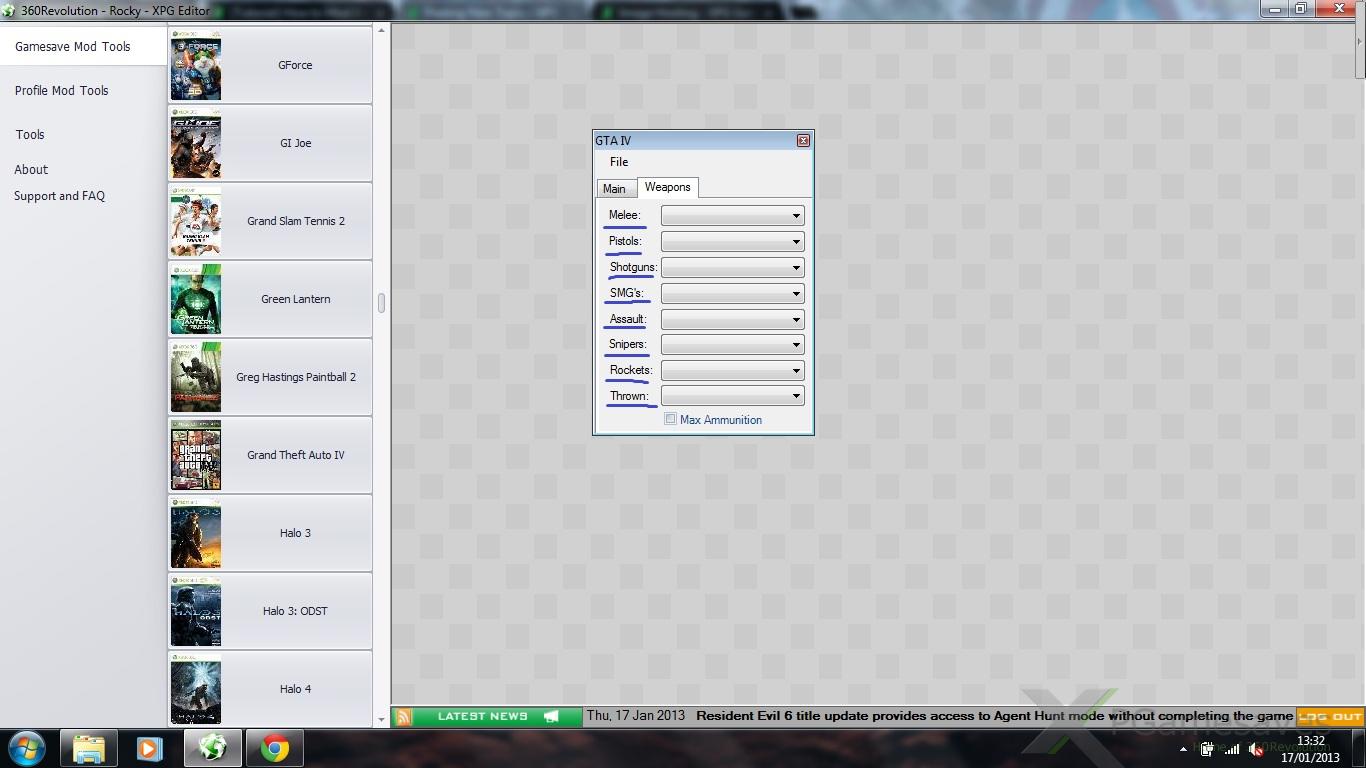Click the RSS feed icon by Latest News
This screenshot has width=1366, height=768.
click(x=404, y=716)
